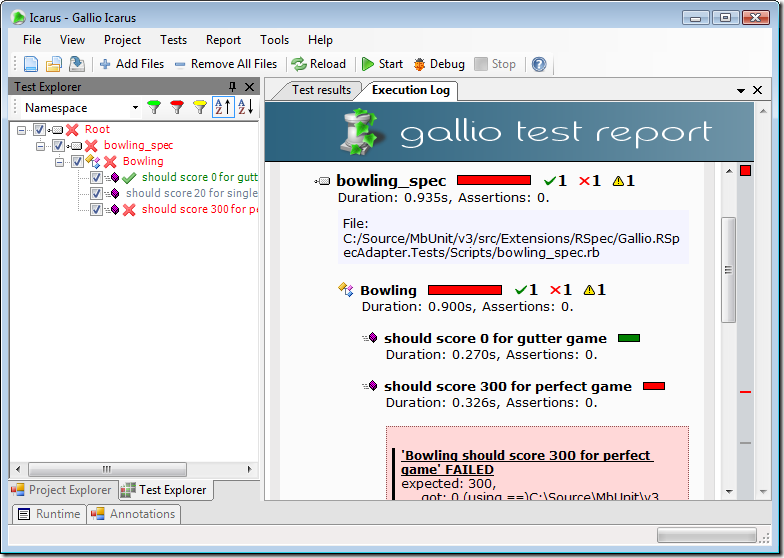The height and width of the screenshot is (558, 784).
Task: Reload the test files
Action: point(319,64)
